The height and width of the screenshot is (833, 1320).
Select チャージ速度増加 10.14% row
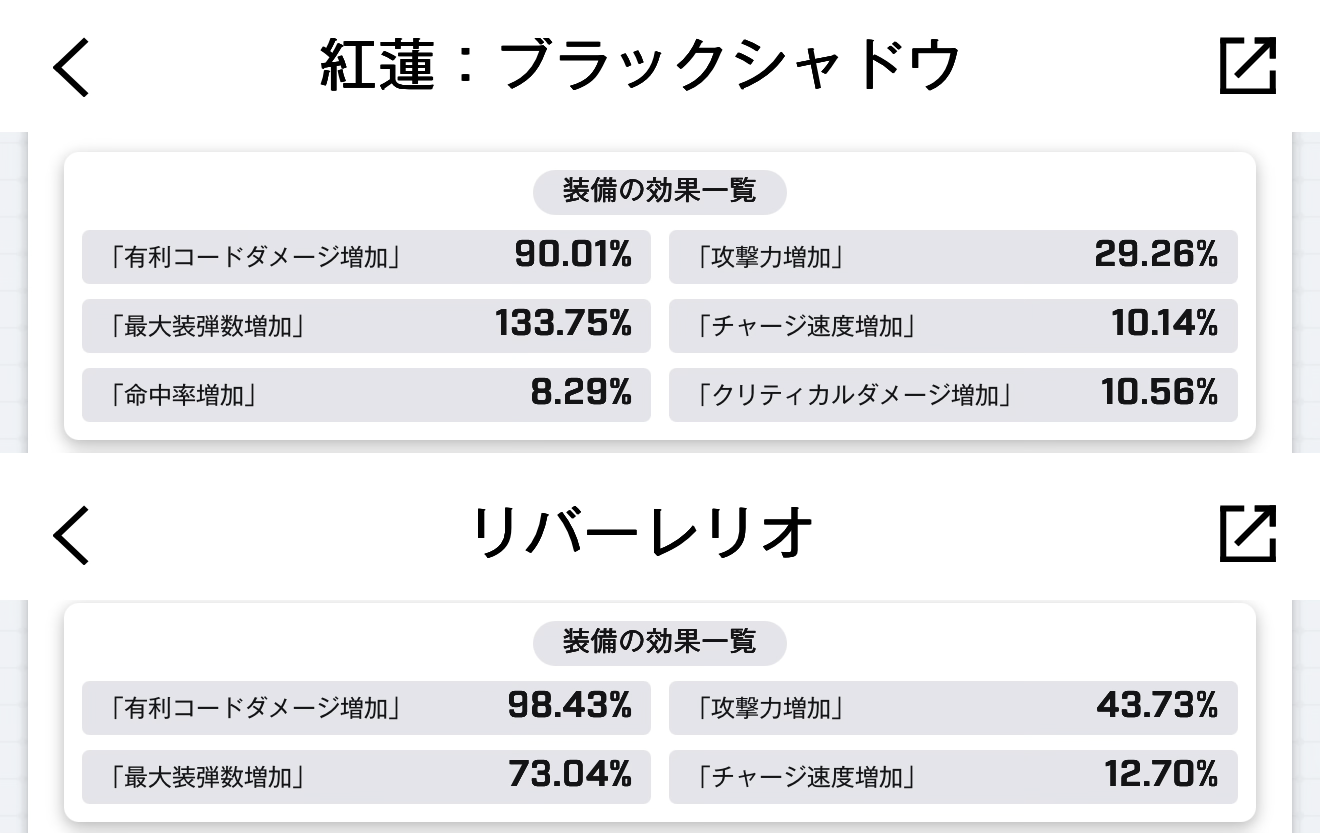click(953, 326)
